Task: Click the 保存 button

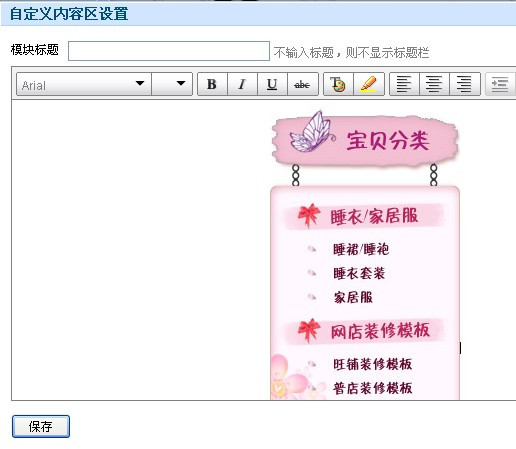Action: coord(41,426)
